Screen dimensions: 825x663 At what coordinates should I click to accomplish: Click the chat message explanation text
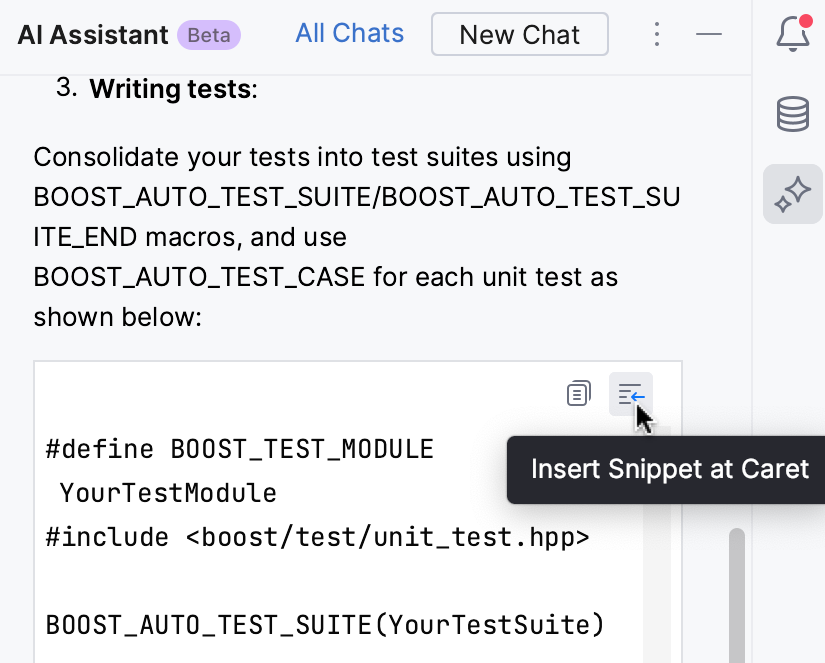coord(300,237)
